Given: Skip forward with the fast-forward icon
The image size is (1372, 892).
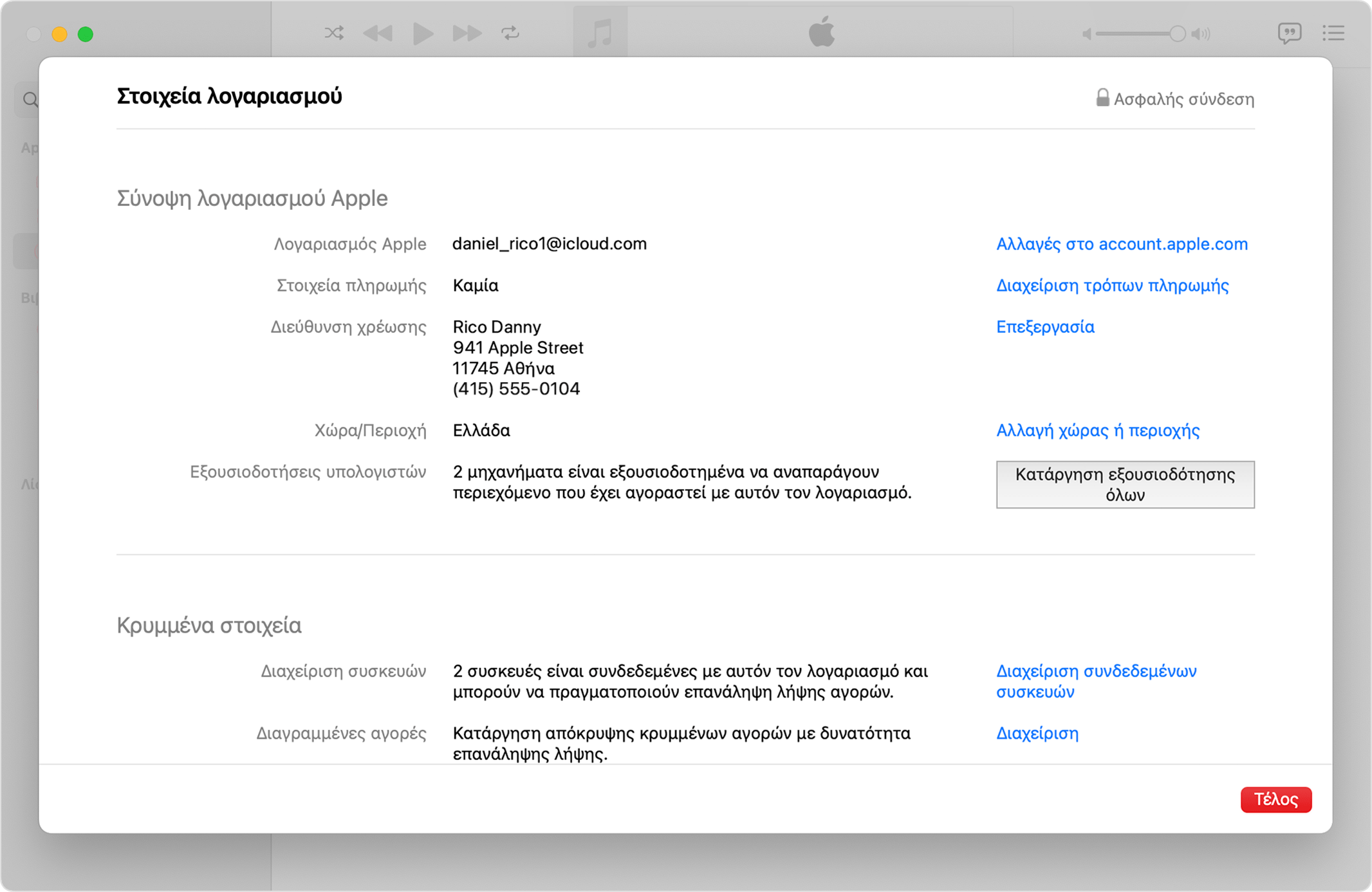Looking at the screenshot, I should [x=467, y=33].
